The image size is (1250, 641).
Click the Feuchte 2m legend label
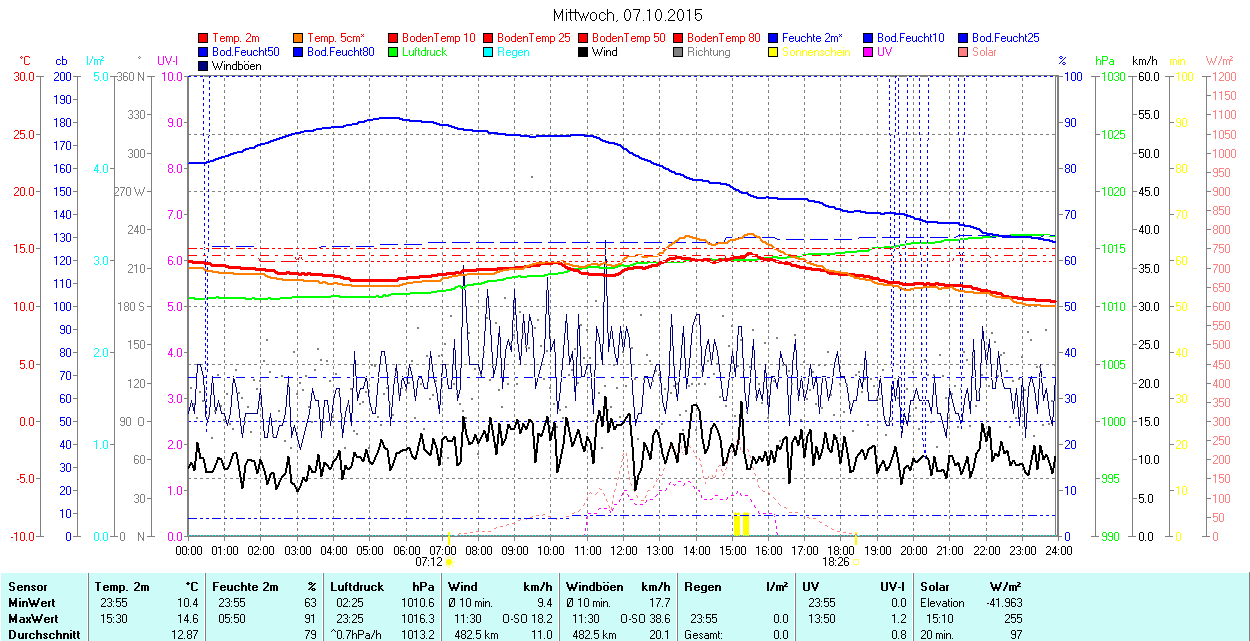point(816,38)
